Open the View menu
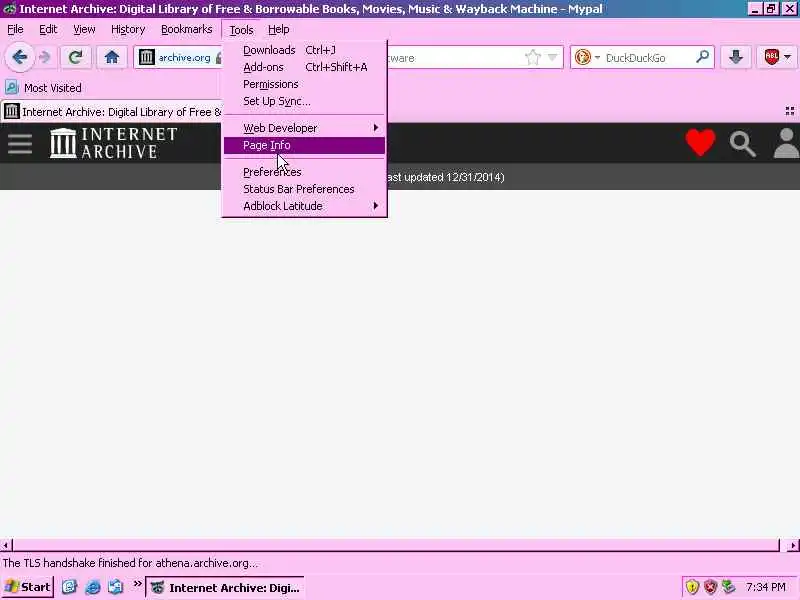The width and height of the screenshot is (800, 600). (84, 30)
